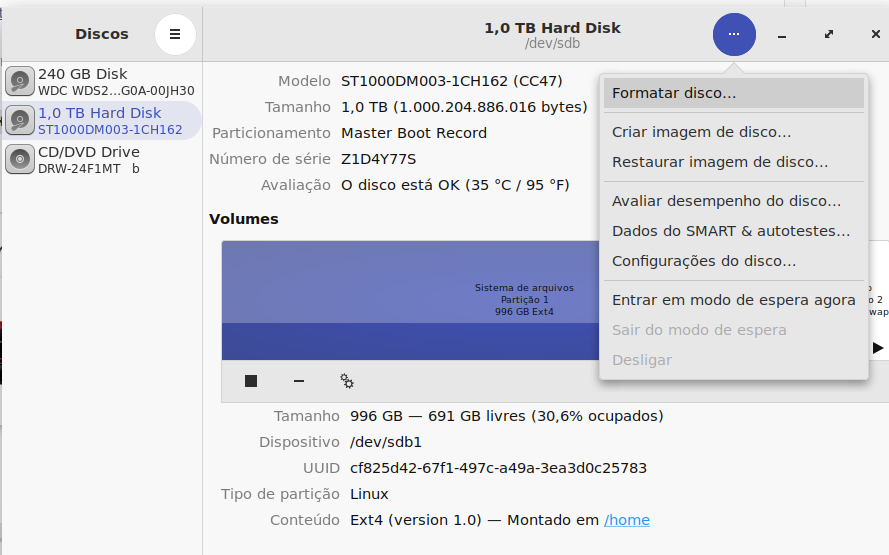Select the 996 GB Ext4 Partição 1 block

coord(410,300)
